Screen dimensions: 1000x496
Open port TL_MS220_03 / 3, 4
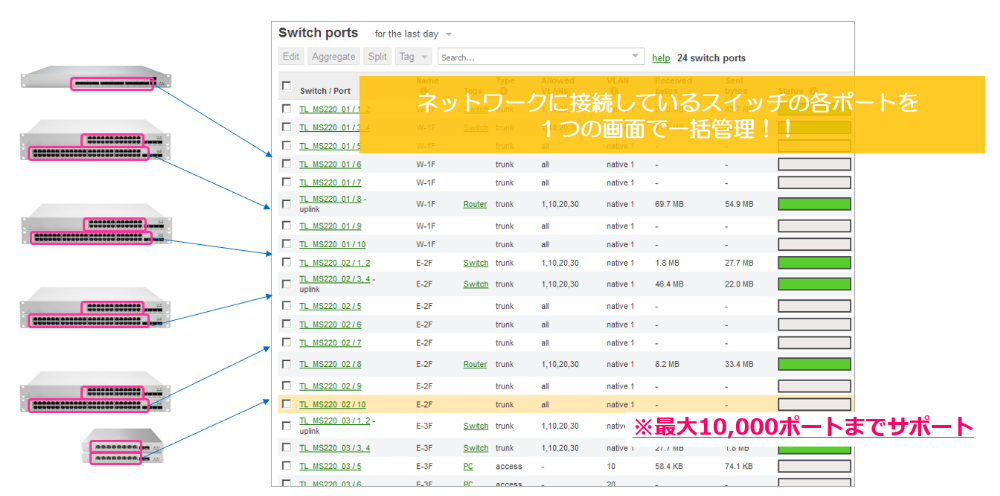click(x=335, y=448)
